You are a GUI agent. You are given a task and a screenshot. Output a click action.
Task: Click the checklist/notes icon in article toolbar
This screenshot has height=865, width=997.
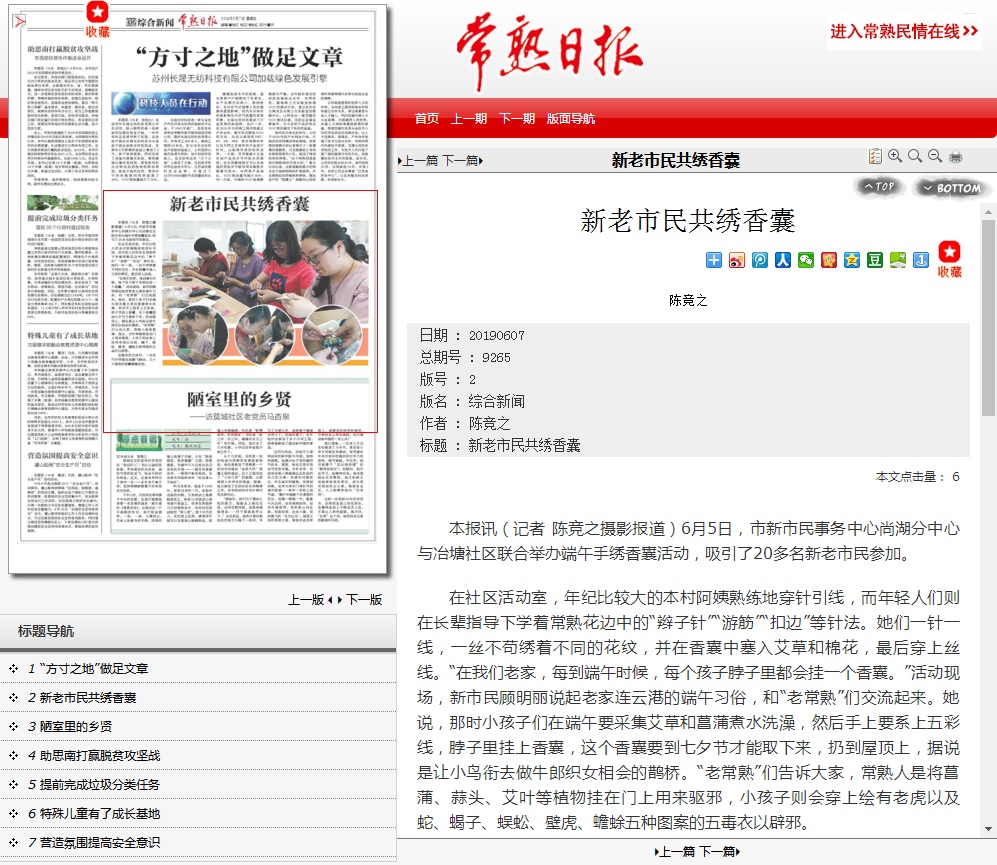(875, 156)
